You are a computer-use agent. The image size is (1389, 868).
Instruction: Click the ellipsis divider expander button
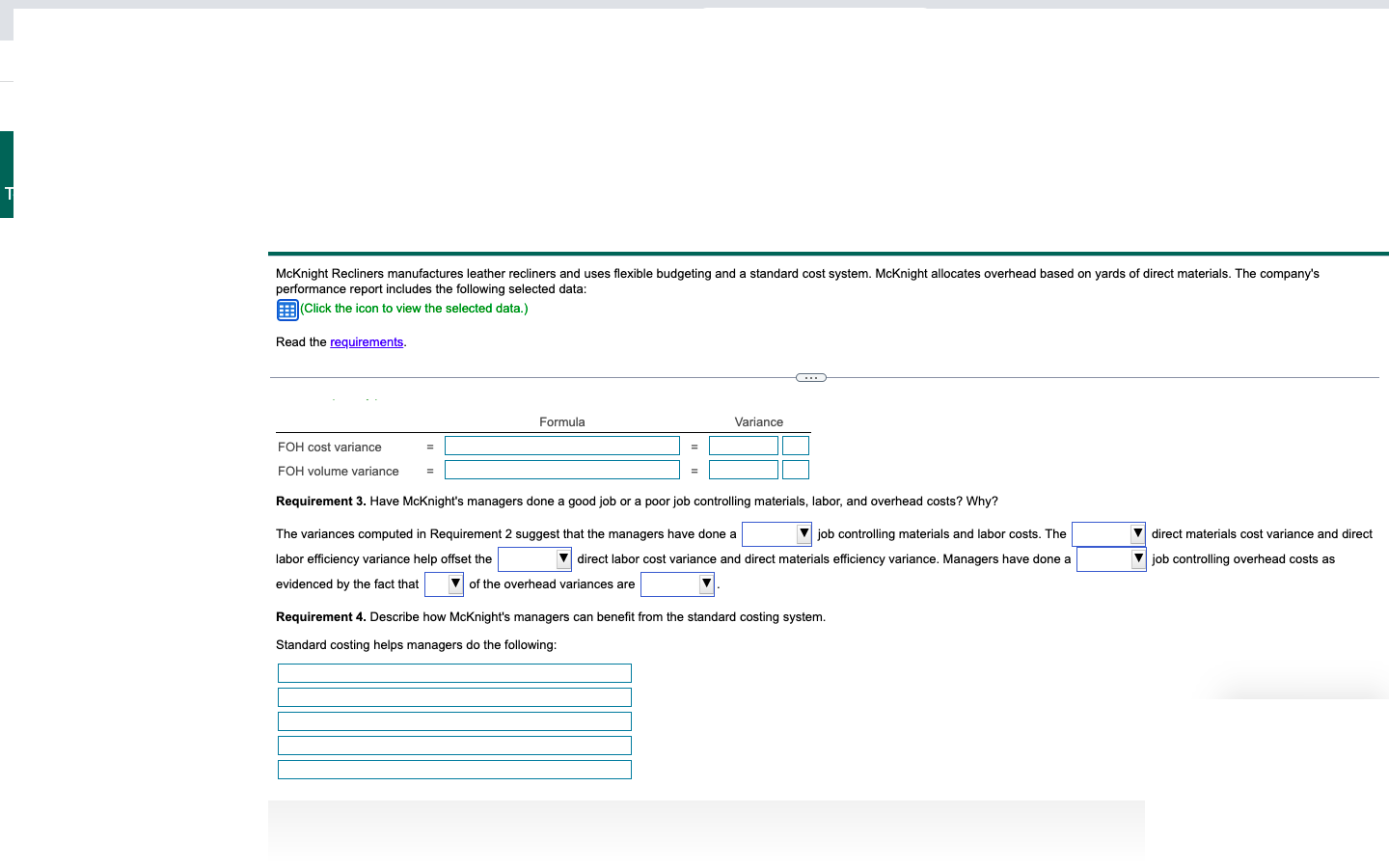coord(811,377)
